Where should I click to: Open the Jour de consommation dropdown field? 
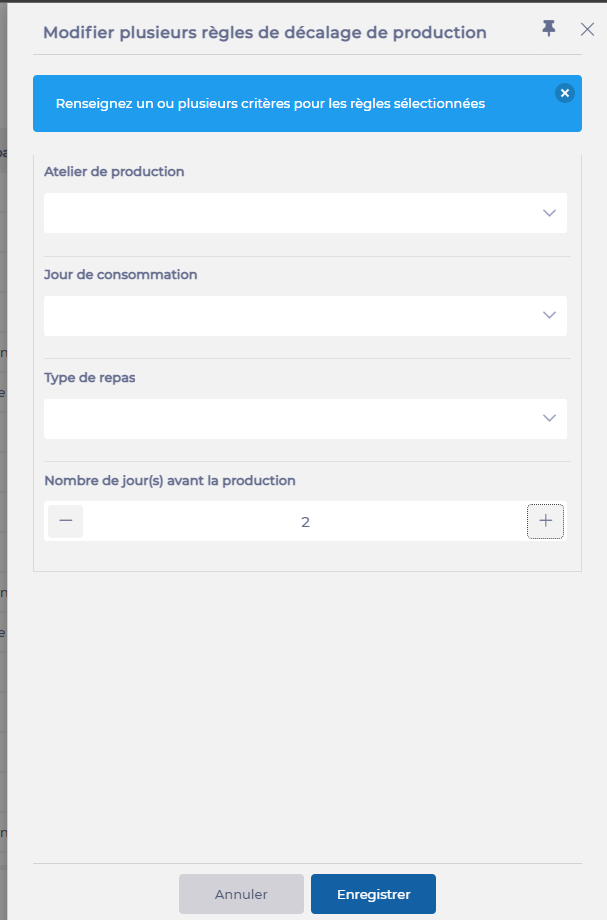click(290, 316)
